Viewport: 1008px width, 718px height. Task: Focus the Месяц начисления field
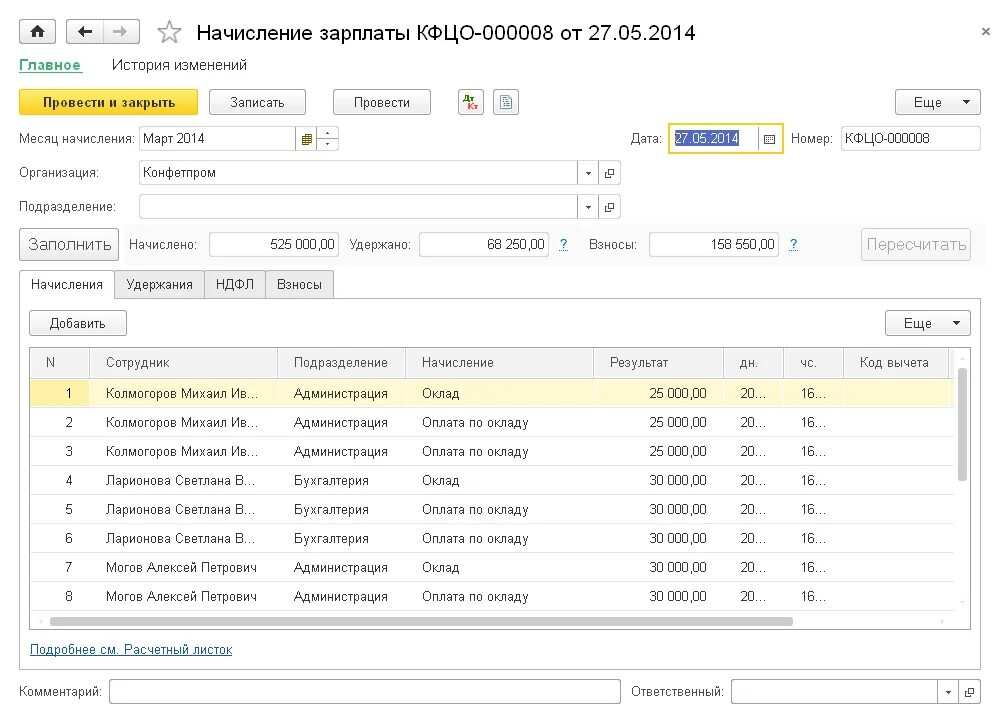[x=217, y=139]
